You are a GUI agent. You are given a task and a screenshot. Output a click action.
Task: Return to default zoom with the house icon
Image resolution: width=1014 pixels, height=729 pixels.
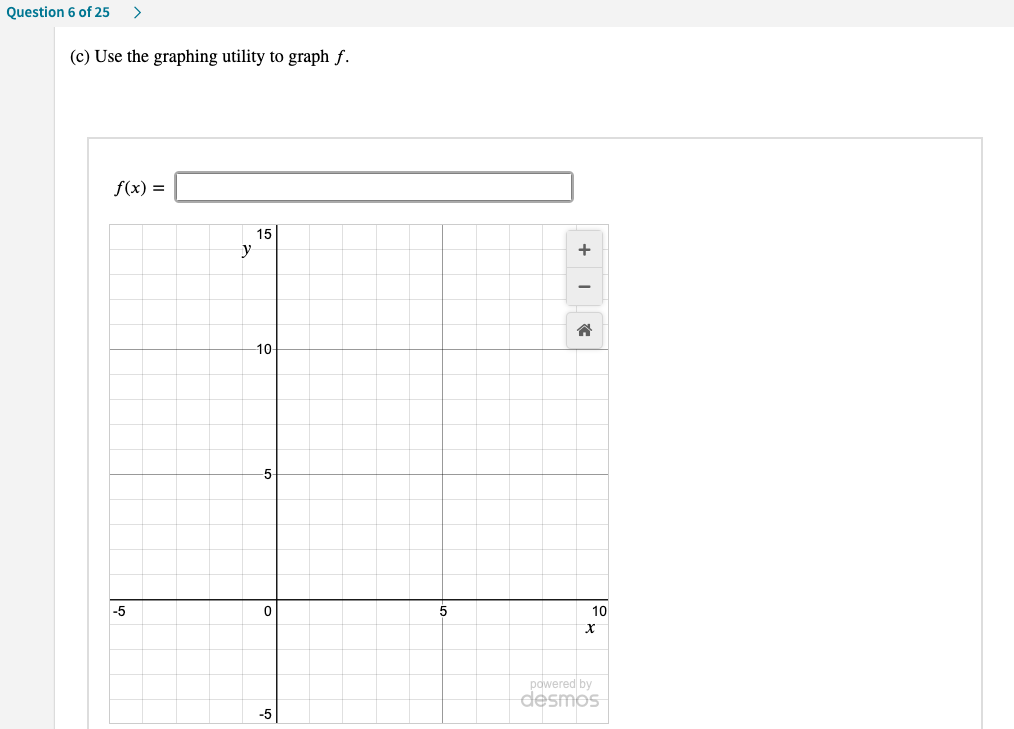pos(584,330)
